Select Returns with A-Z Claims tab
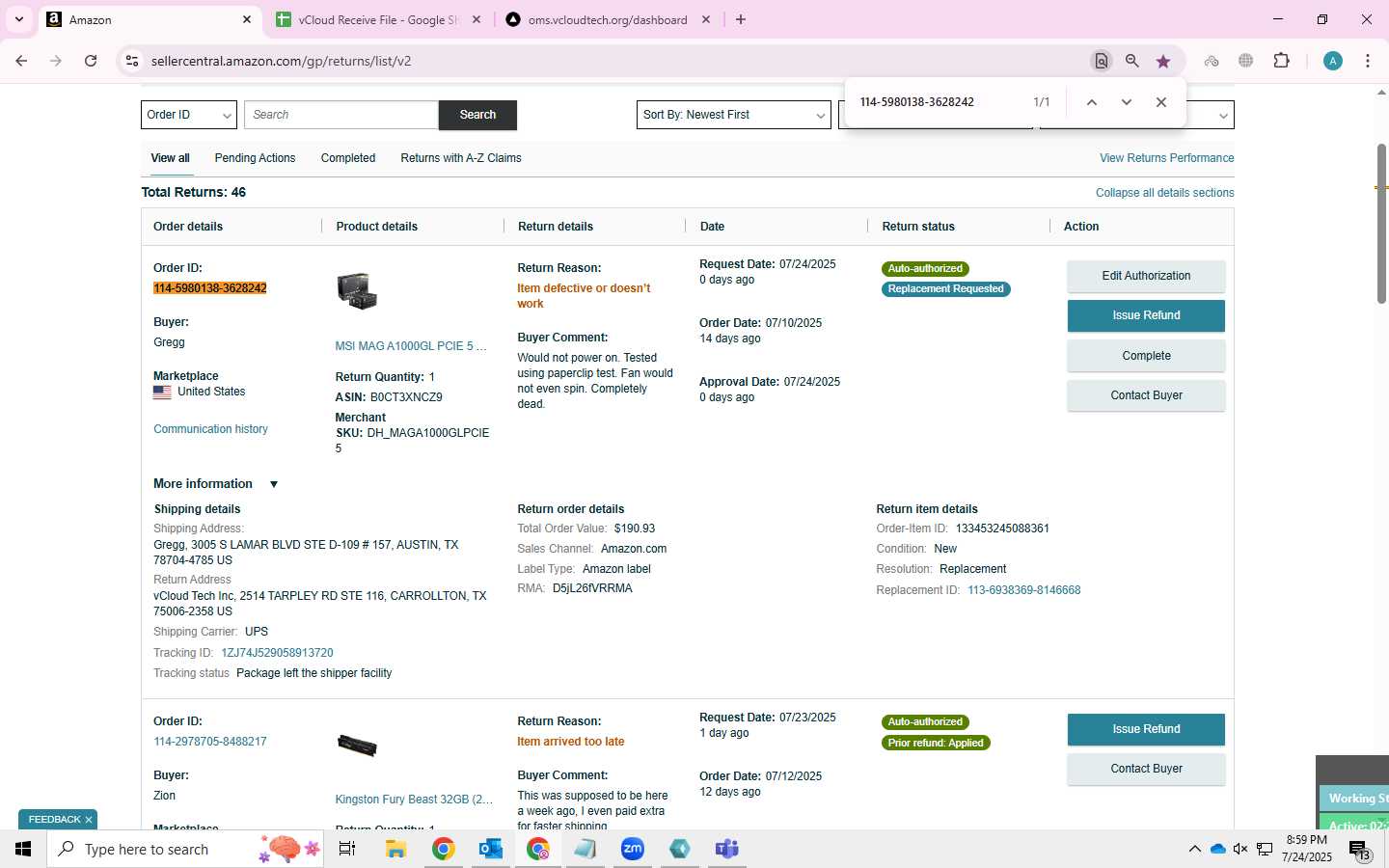This screenshot has width=1389, height=868. [461, 158]
